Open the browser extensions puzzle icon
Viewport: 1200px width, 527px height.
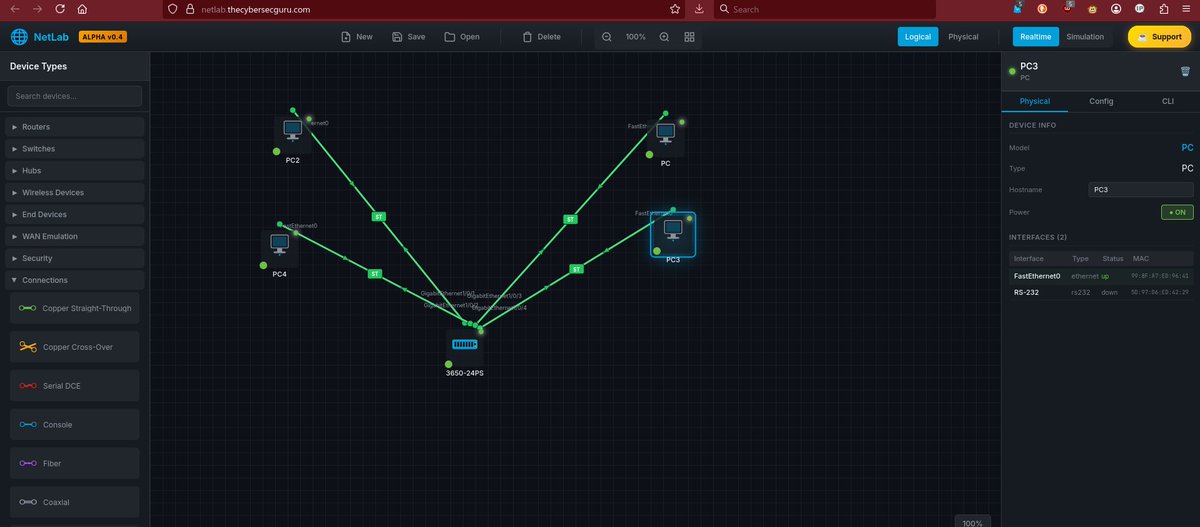1164,9
